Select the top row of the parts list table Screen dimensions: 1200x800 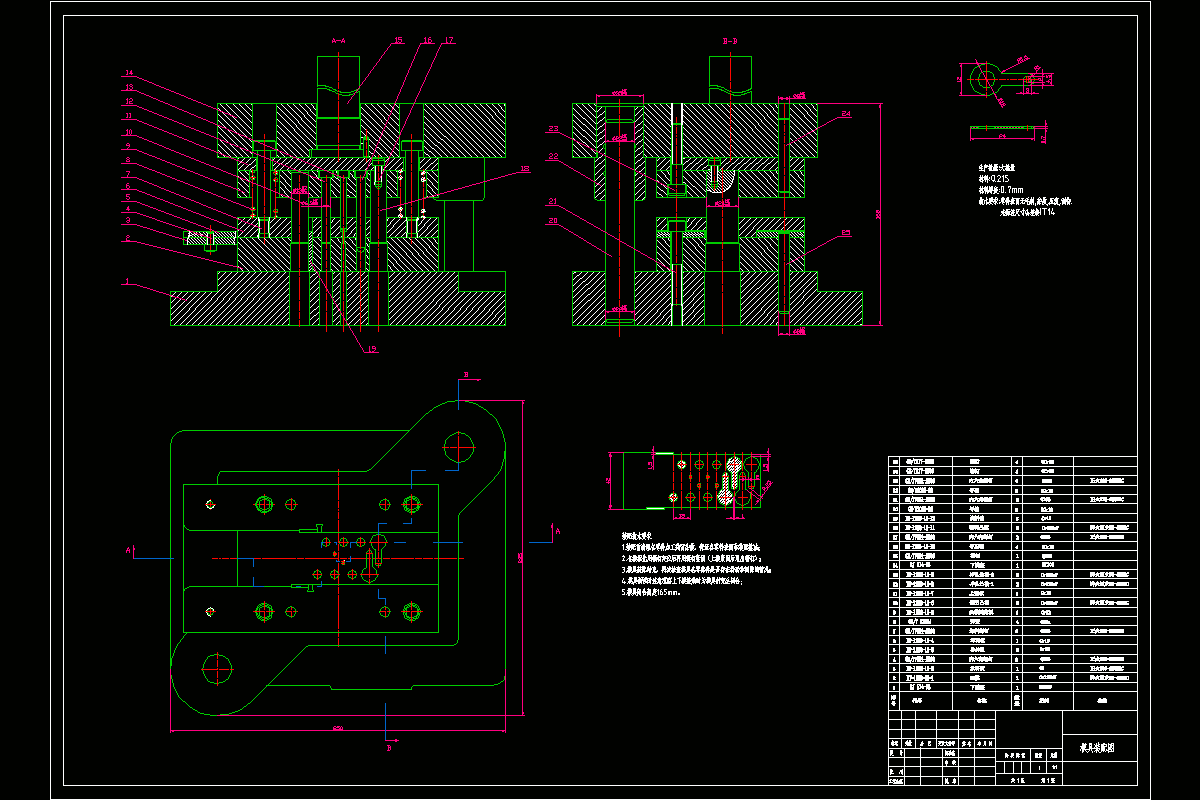pos(1012,462)
